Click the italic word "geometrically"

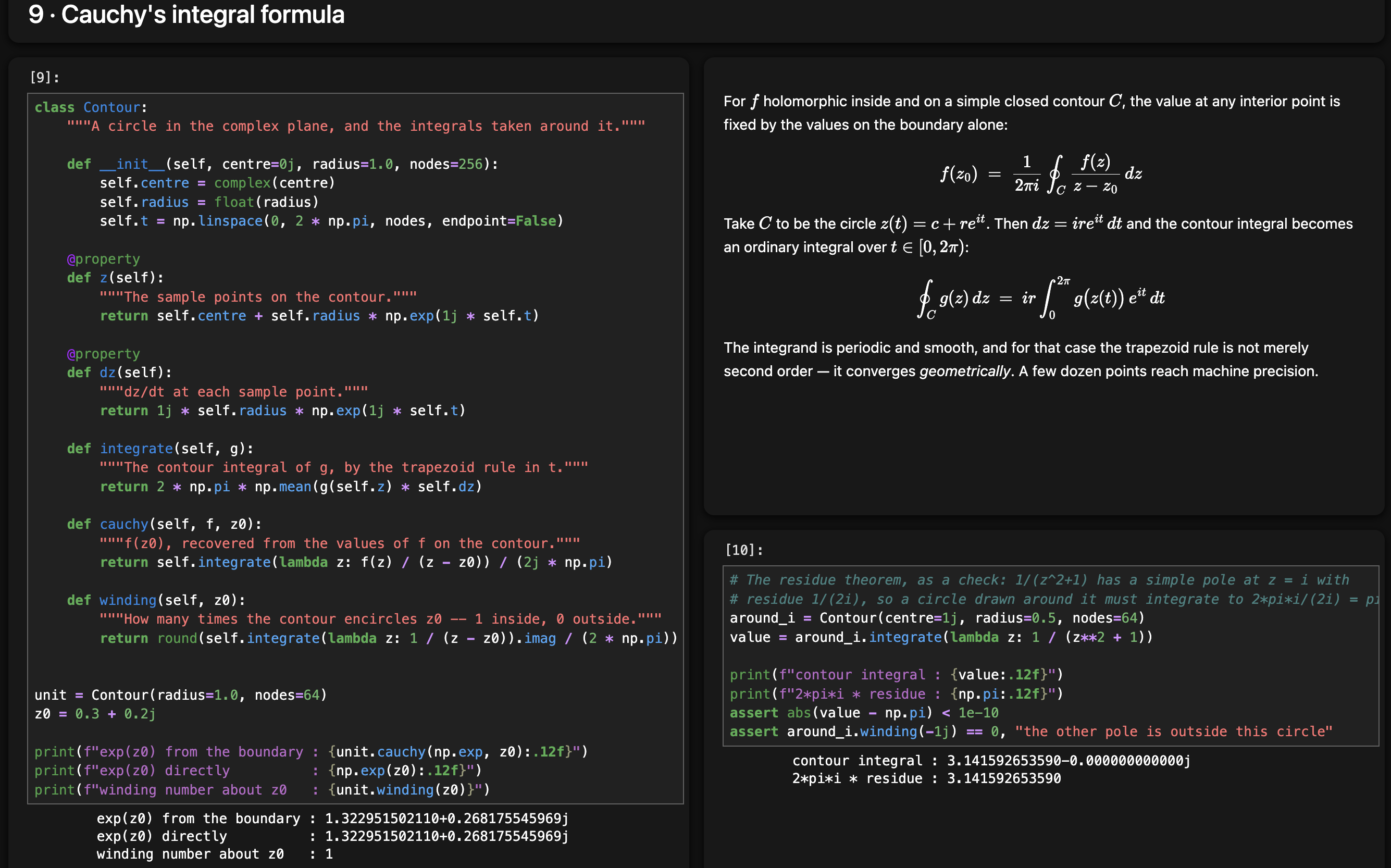click(x=964, y=371)
